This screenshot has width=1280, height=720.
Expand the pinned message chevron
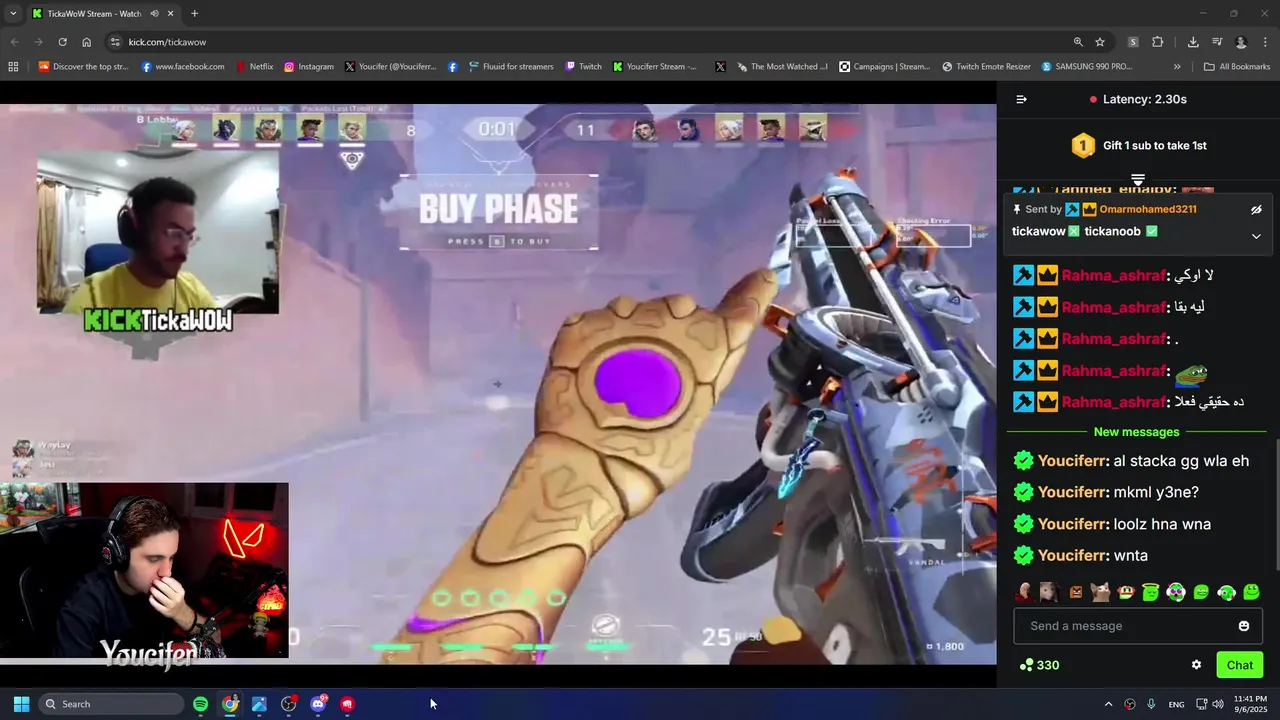coord(1256,237)
